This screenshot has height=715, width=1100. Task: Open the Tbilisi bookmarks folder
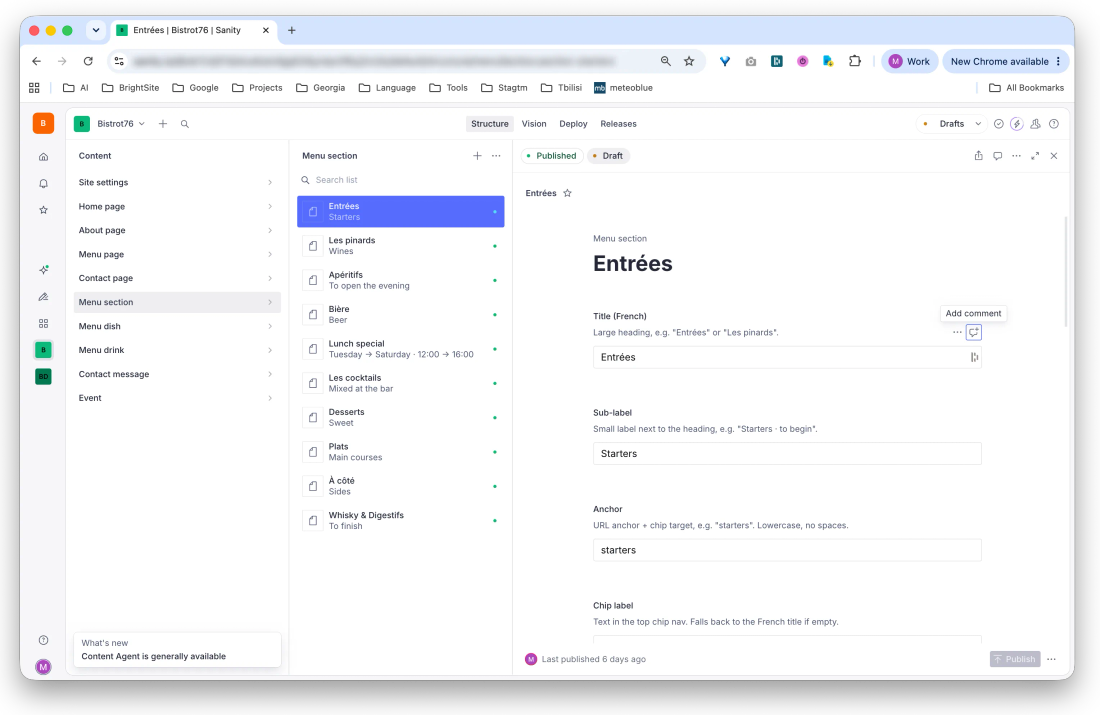[x=561, y=88]
